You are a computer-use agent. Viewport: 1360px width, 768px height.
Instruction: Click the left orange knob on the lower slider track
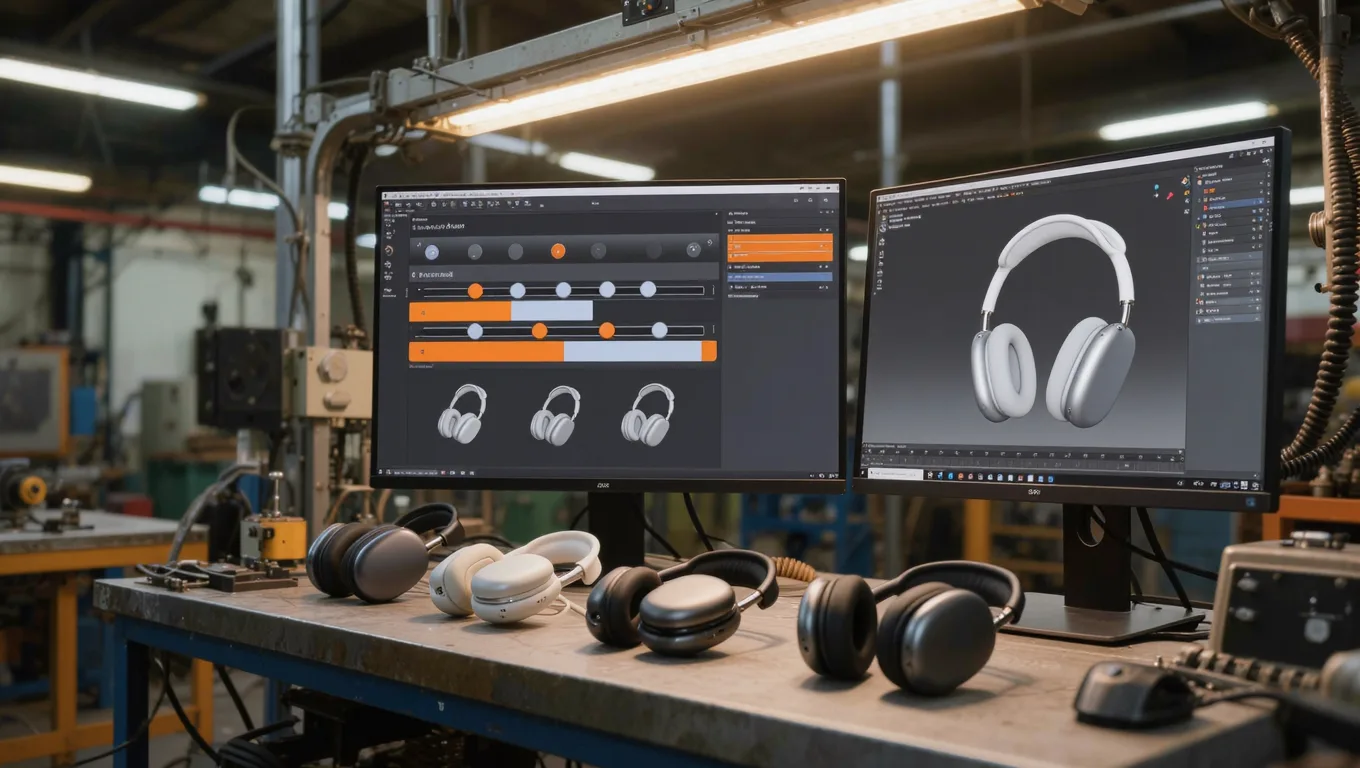pyautogui.click(x=539, y=331)
